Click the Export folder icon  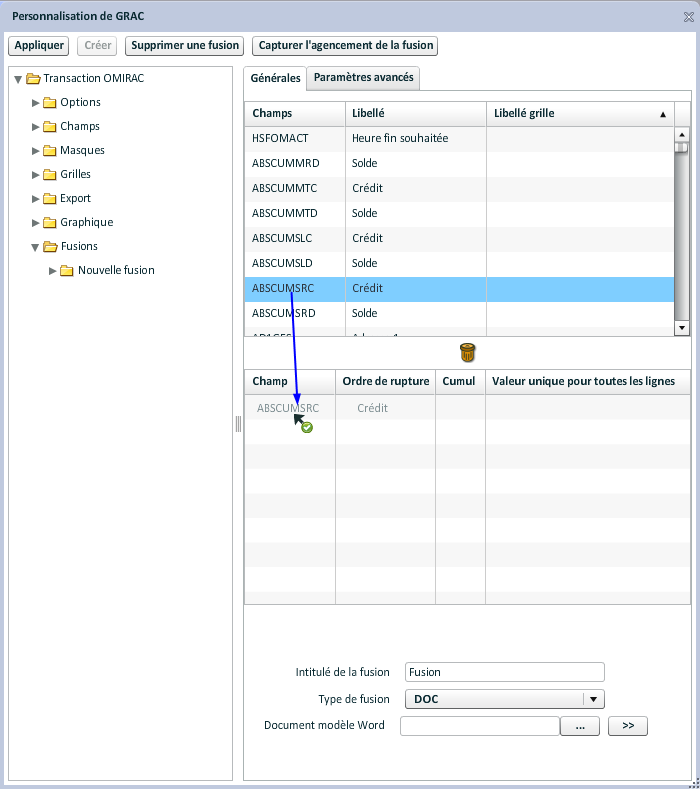click(49, 198)
